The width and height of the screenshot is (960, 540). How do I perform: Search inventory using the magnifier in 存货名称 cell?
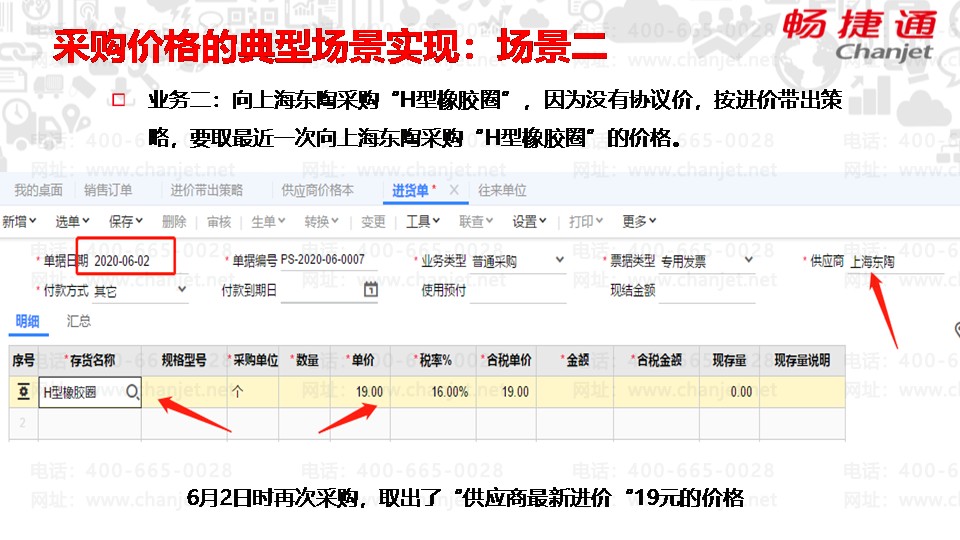[133, 392]
